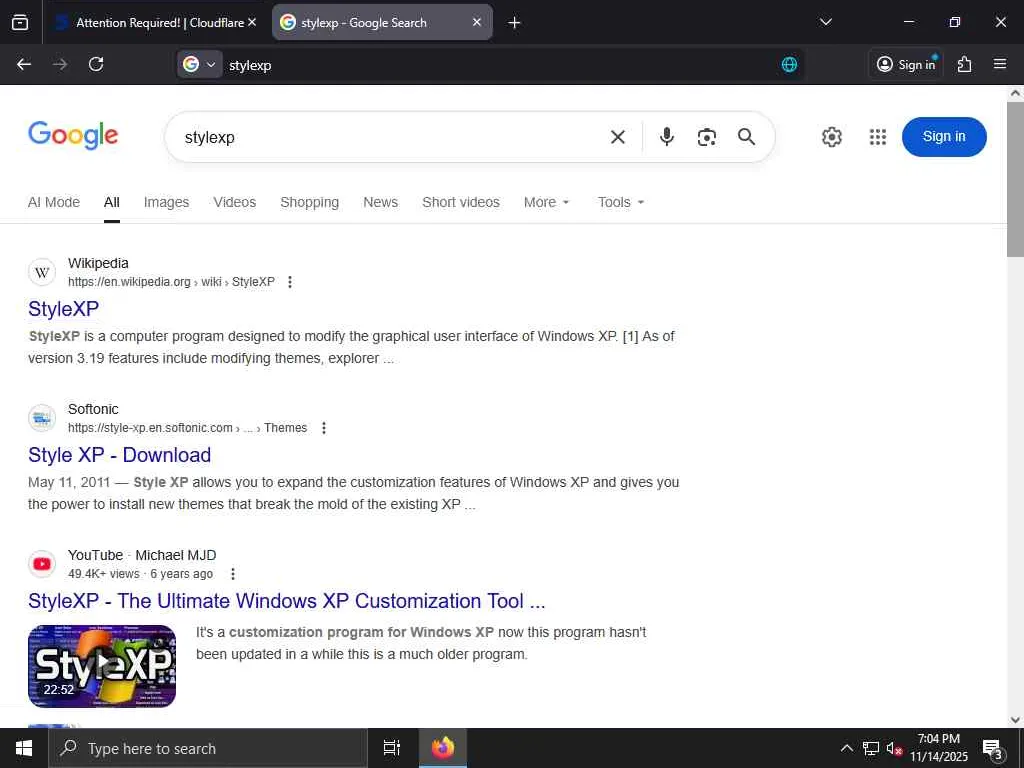Open more options for YouTube result
This screenshot has height=768, width=1024.
tap(232, 574)
